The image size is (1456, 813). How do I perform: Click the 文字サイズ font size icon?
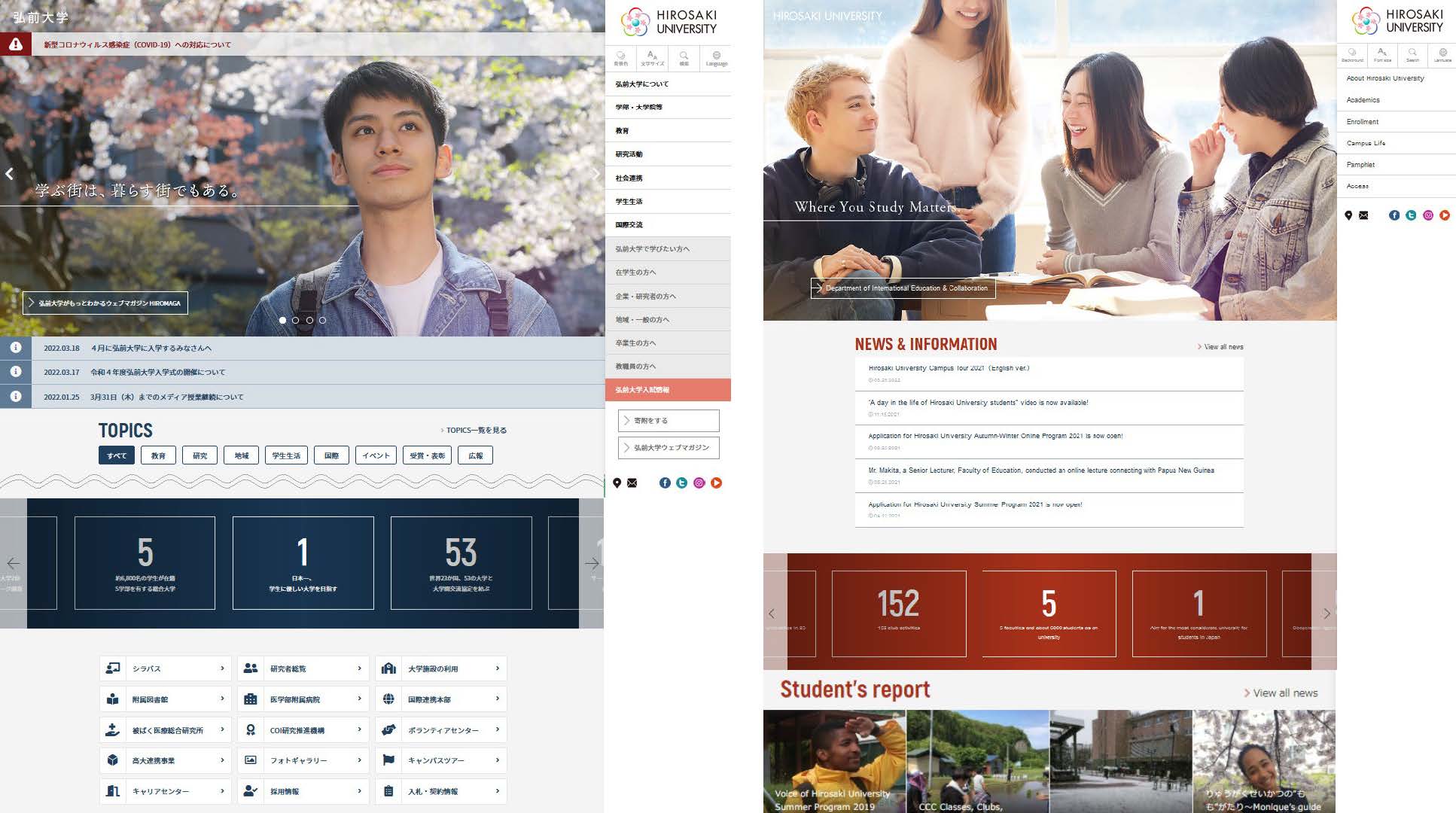(652, 58)
